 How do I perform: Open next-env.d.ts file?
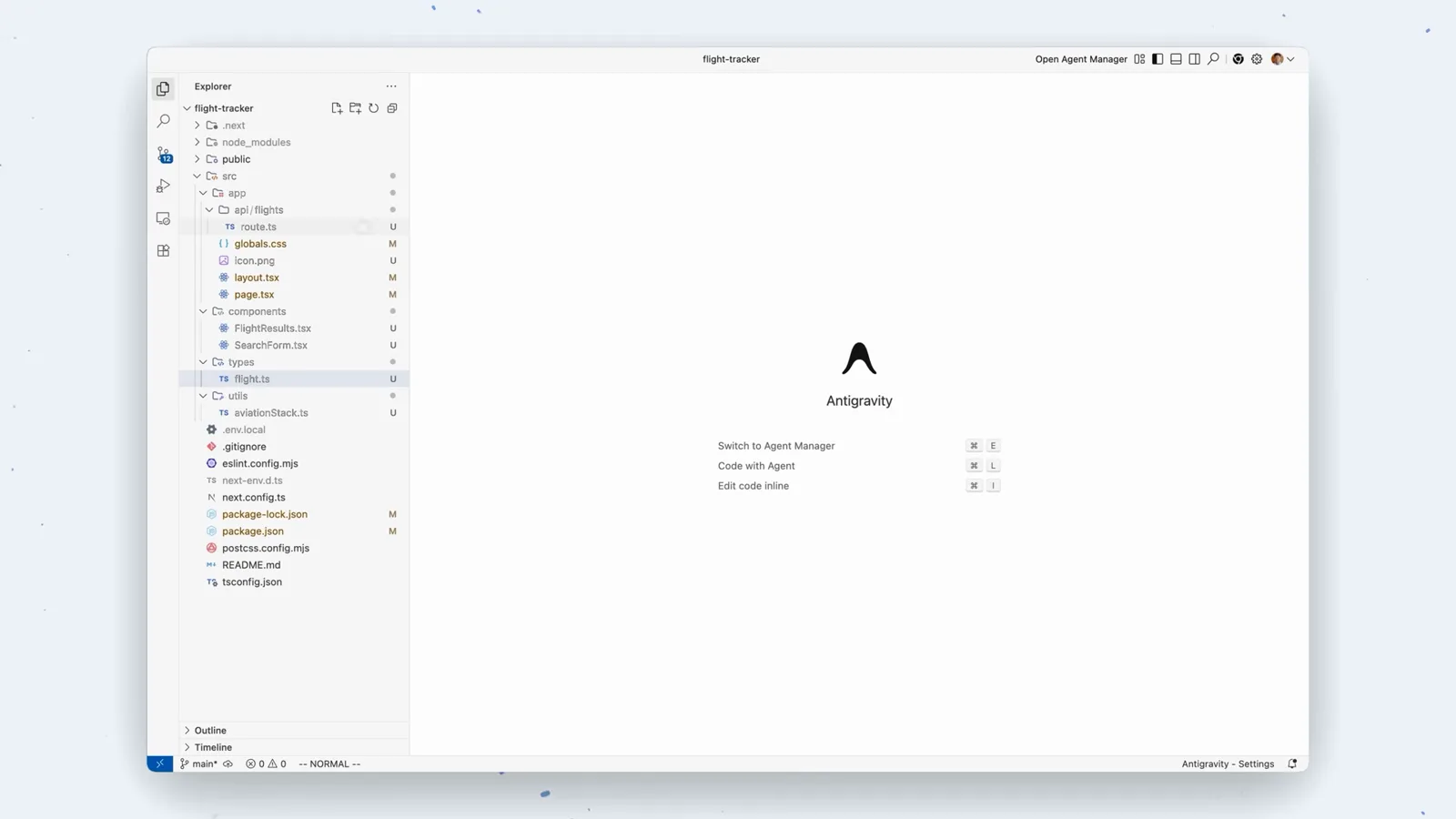(294, 480)
